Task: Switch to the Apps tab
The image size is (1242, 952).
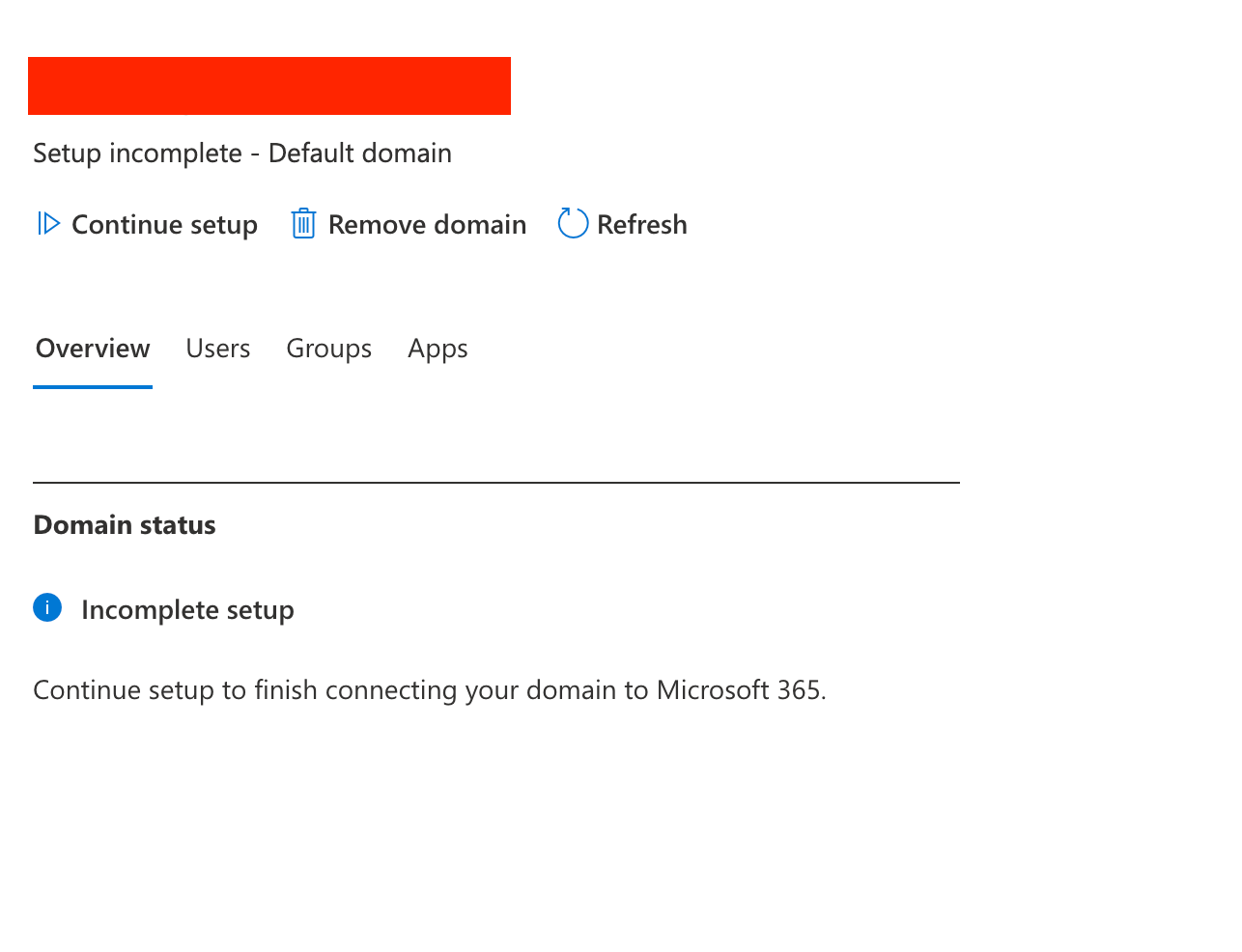Action: point(438,349)
